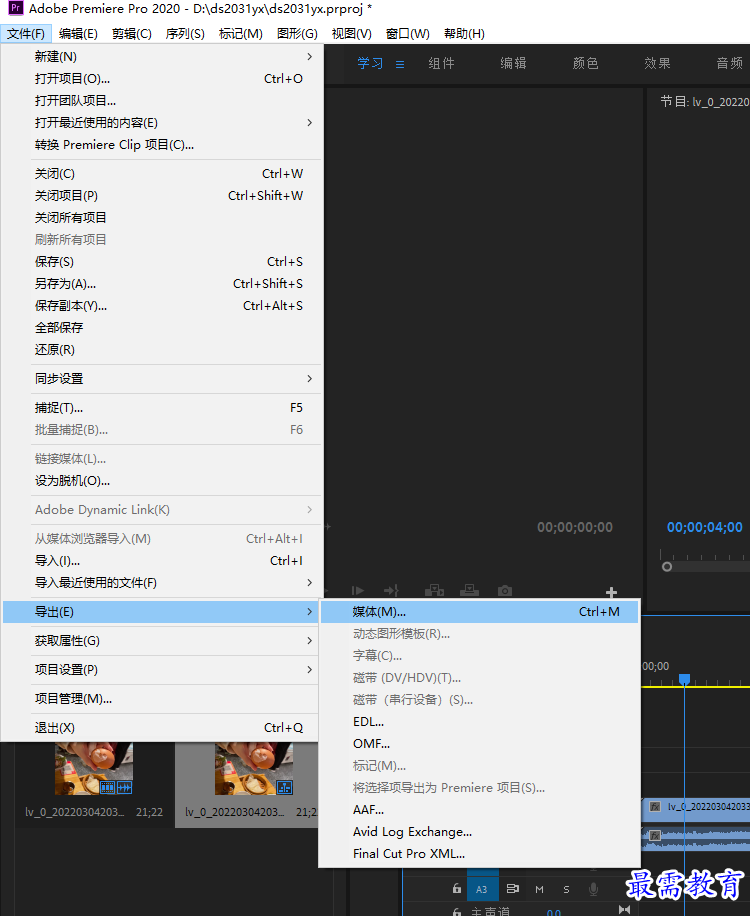This screenshot has height=916, width=750.
Task: Click the audio waveform badge on the first clip thumbnail
Action: (x=124, y=787)
